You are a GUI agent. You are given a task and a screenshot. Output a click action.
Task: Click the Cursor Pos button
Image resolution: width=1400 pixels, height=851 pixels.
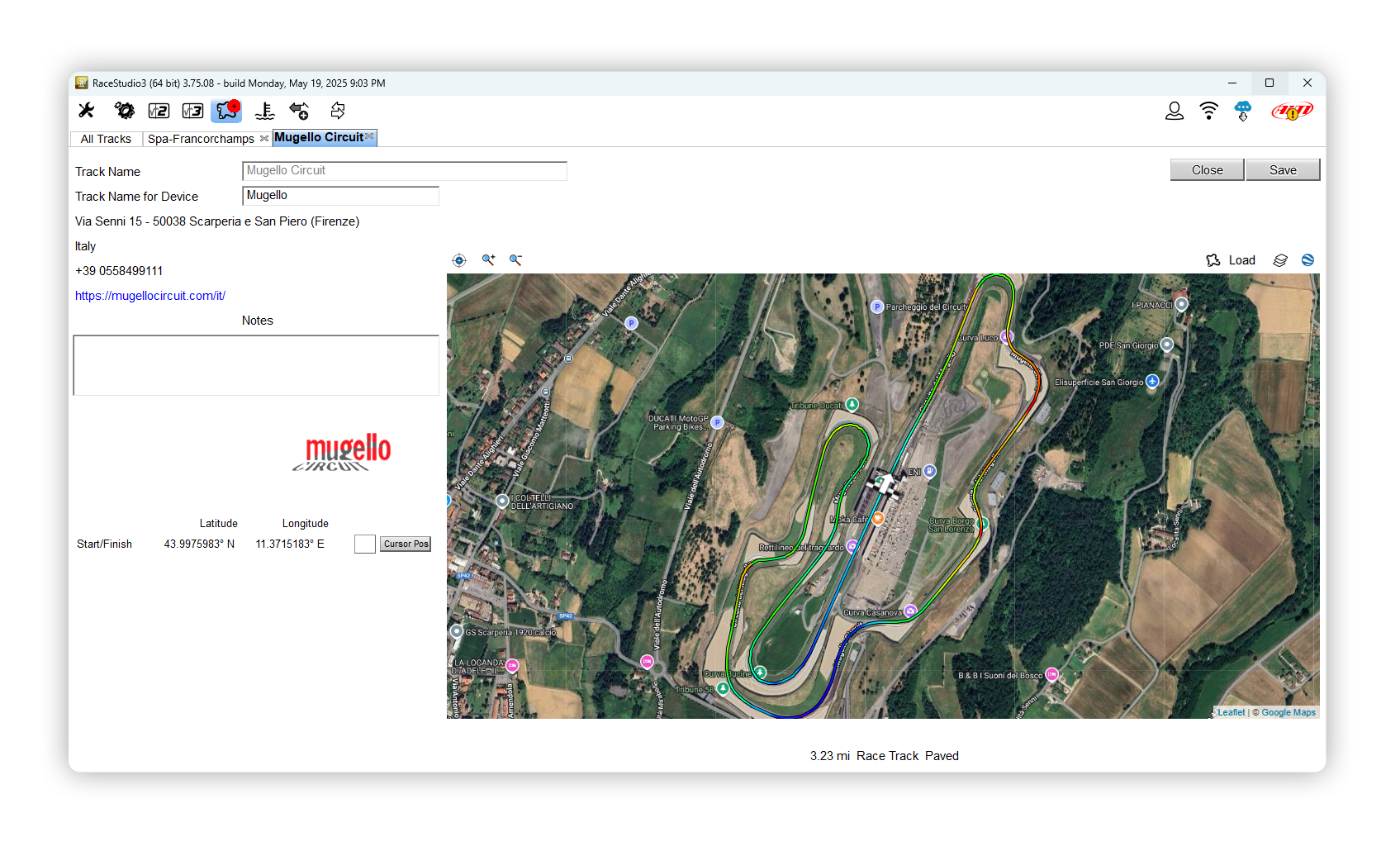tap(406, 544)
